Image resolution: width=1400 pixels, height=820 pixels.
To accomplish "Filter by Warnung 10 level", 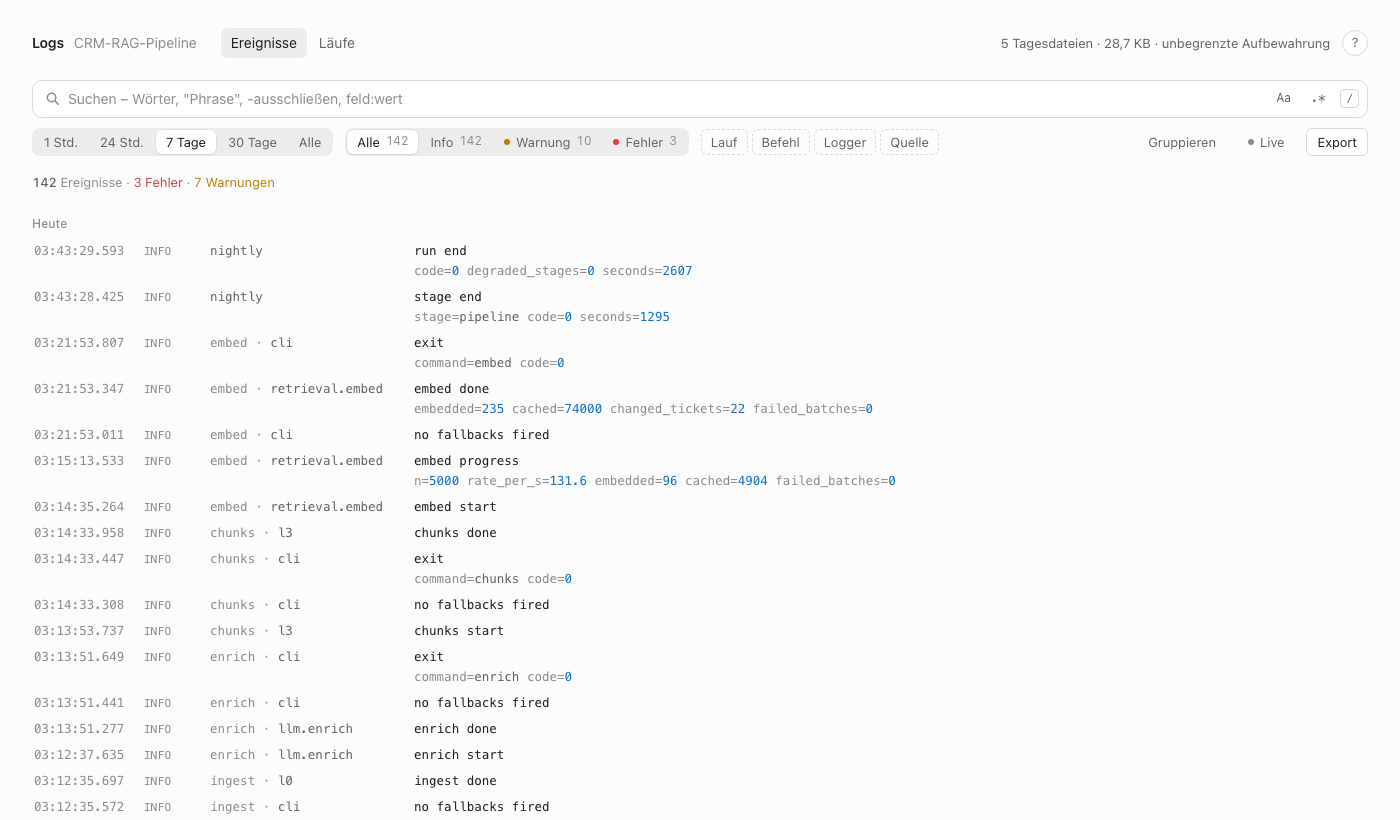I will (x=547, y=142).
